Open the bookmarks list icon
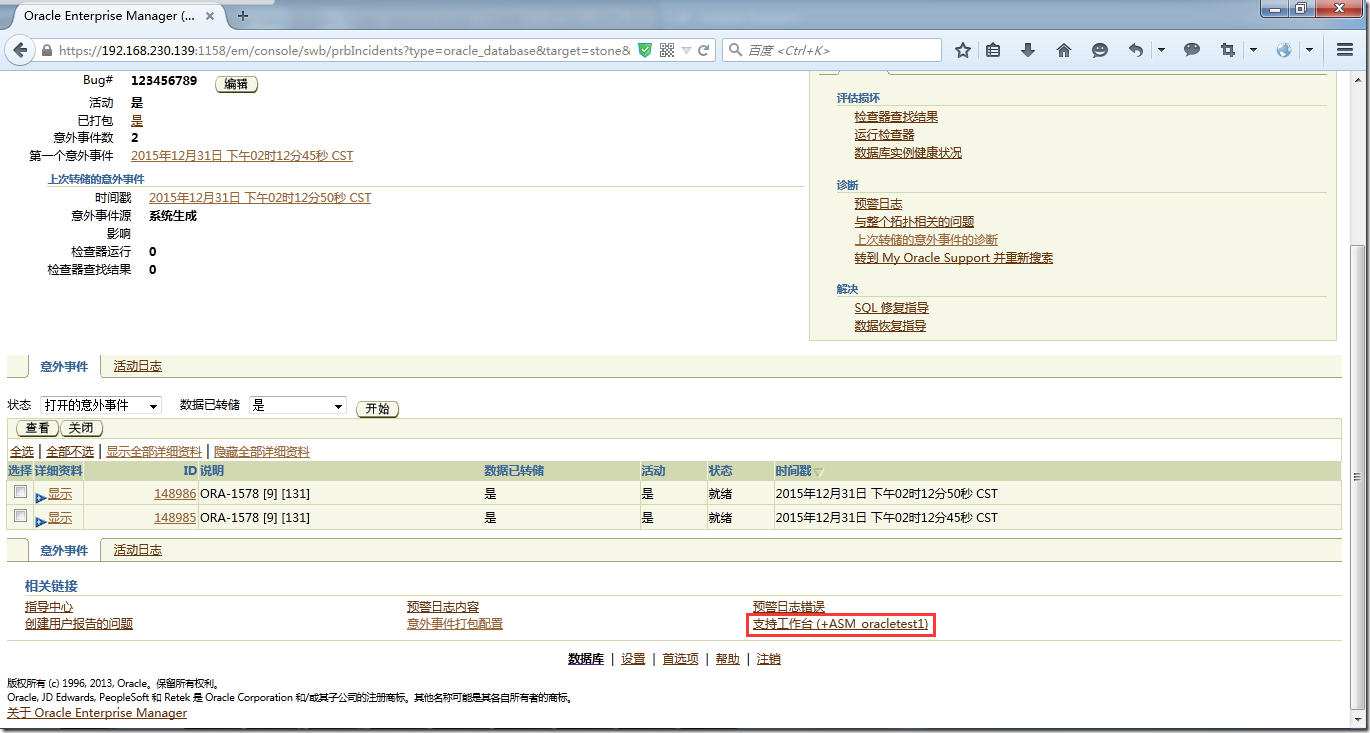The height and width of the screenshot is (733, 1370). click(993, 50)
